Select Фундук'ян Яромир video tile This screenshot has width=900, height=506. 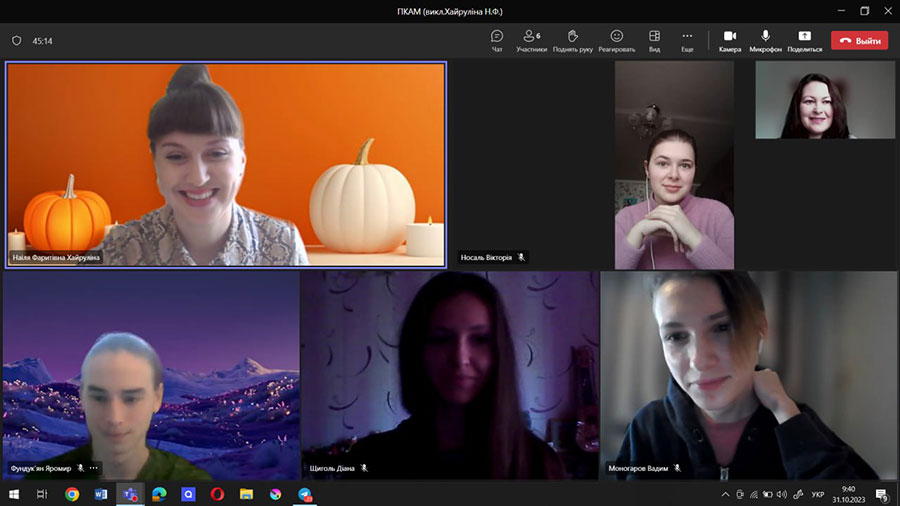coord(151,375)
